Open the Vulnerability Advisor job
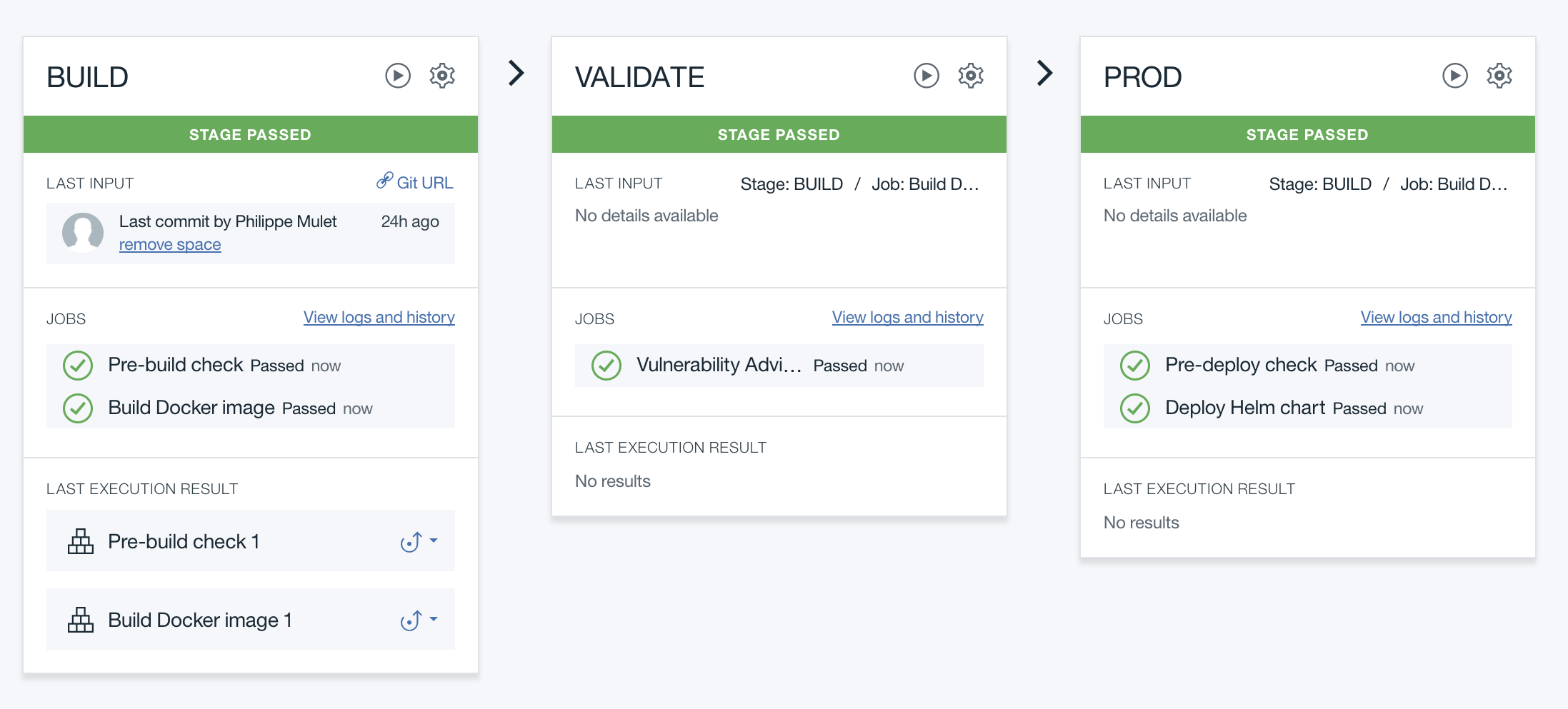 719,366
